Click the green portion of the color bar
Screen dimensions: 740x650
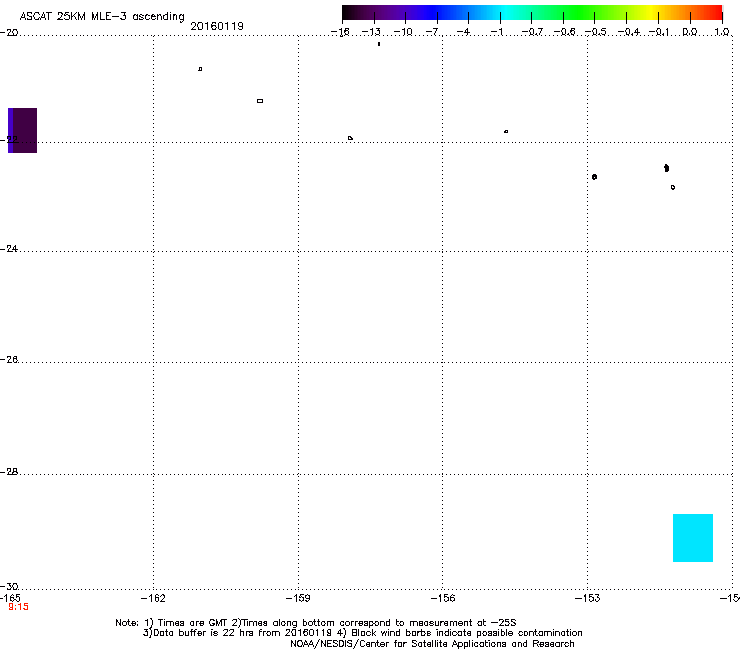tap(580, 12)
